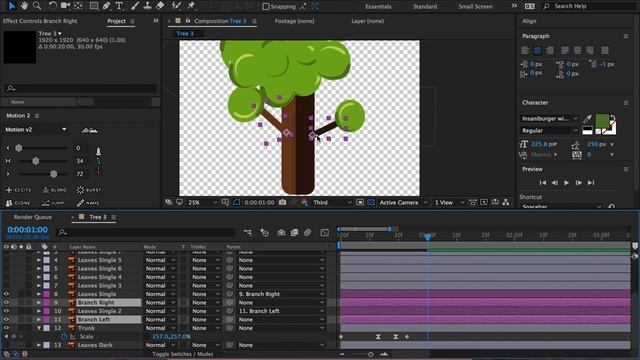The width and height of the screenshot is (640, 360).
Task: Expand the Leaves Dark layer
Action: [x=39, y=345]
